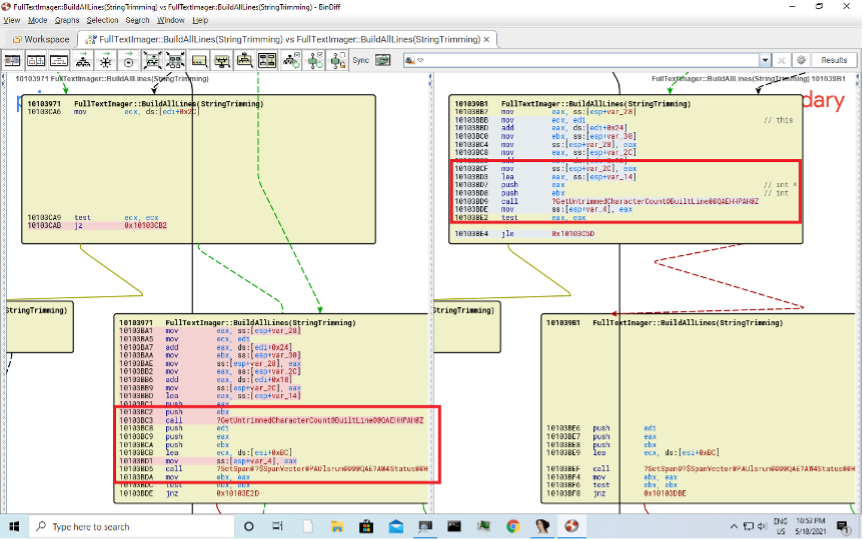Viewport: 863px width, 540px height.
Task: Select the hierarchical layout toolbar icon
Action: click(83, 61)
